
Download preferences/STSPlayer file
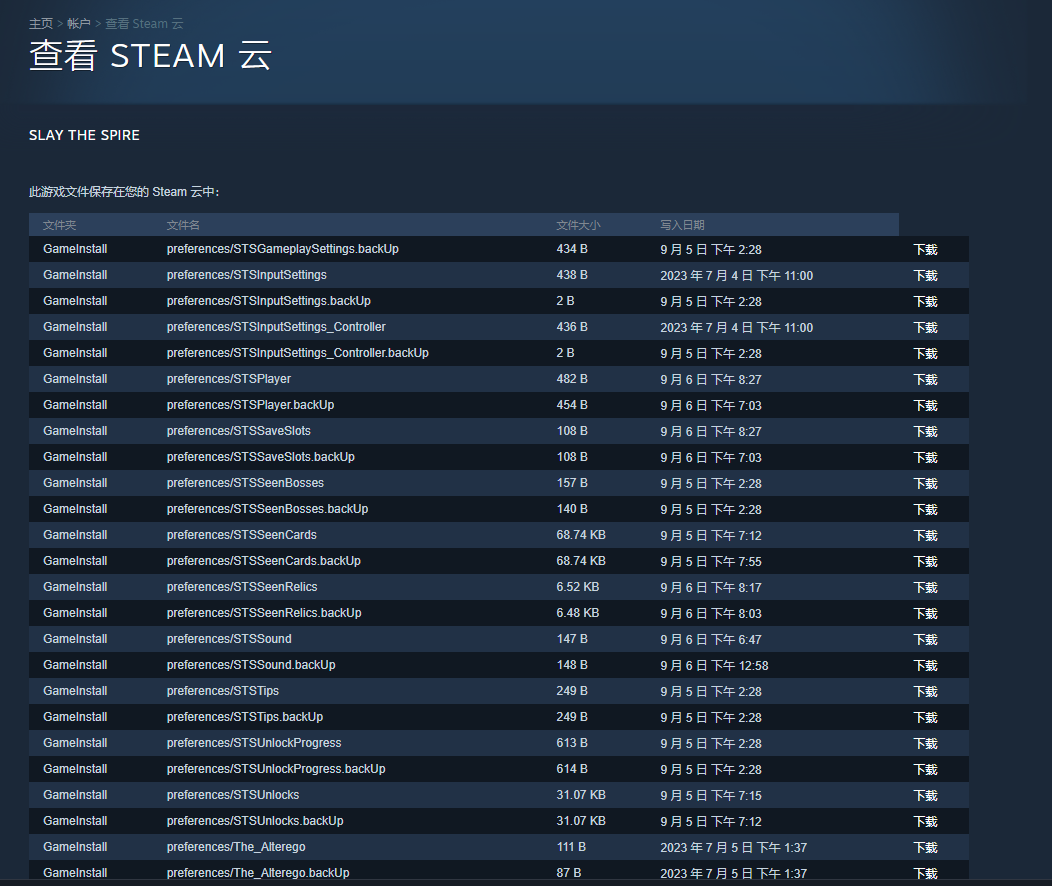pos(925,380)
